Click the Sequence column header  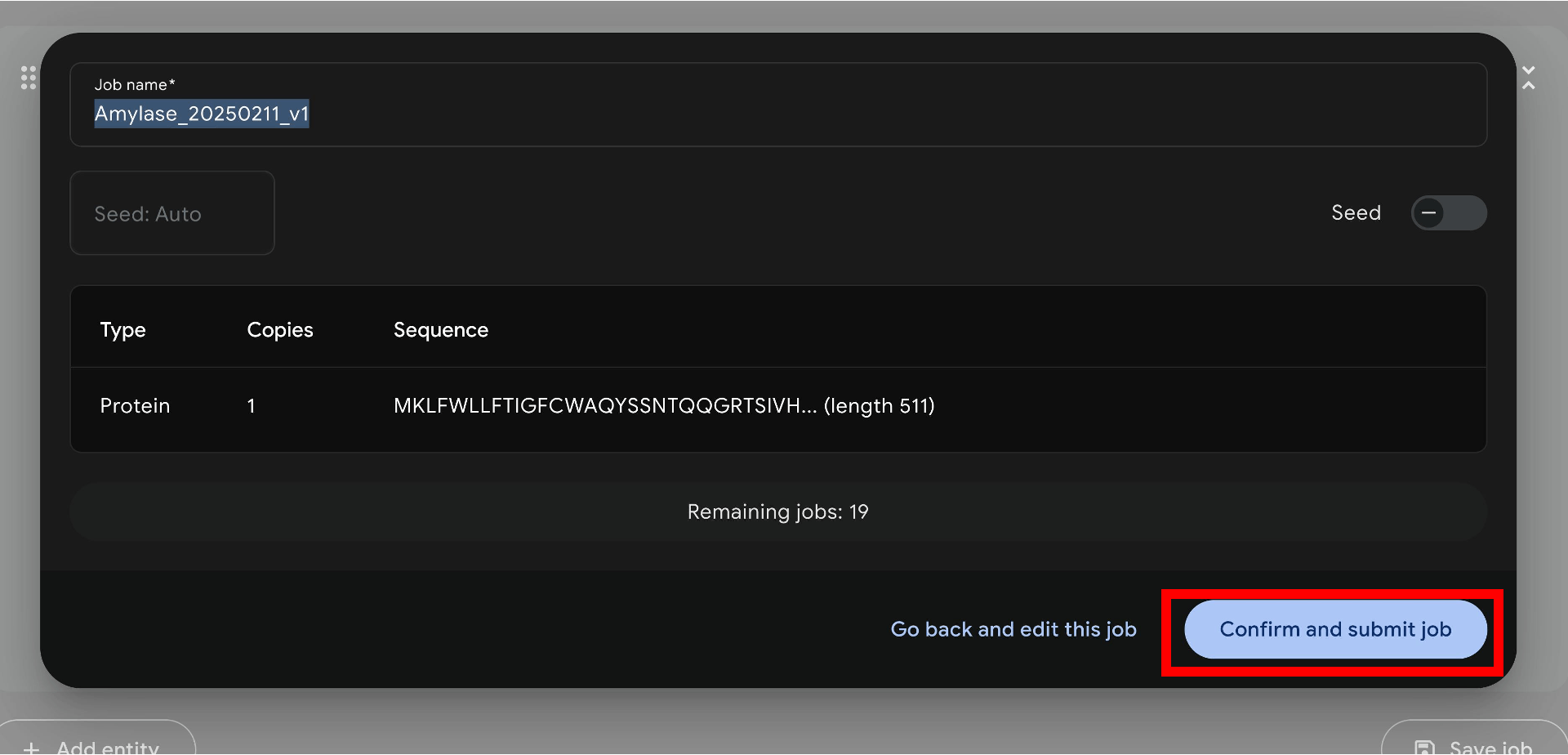pos(441,329)
